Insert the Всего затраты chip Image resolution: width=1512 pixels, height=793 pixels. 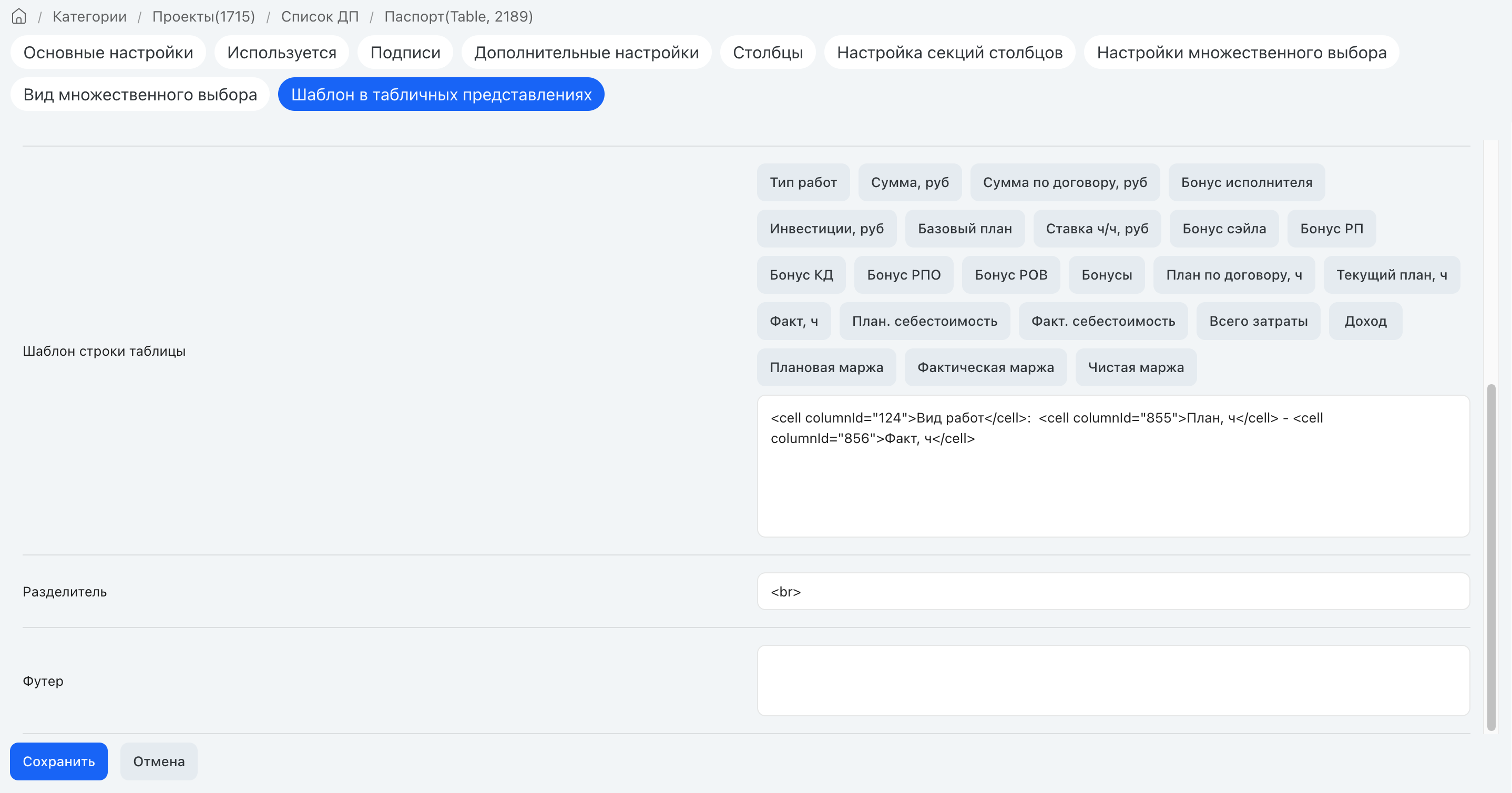point(1259,322)
